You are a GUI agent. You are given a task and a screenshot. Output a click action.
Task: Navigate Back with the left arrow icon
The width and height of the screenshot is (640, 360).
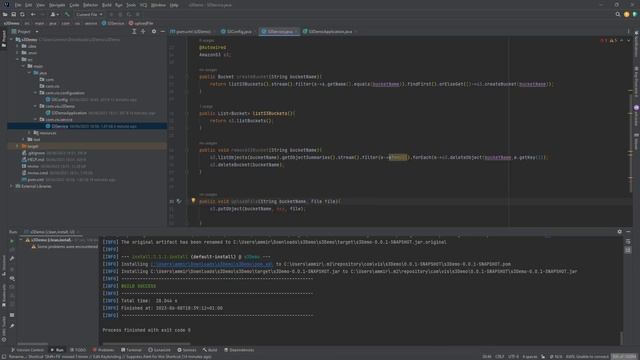[33, 14]
